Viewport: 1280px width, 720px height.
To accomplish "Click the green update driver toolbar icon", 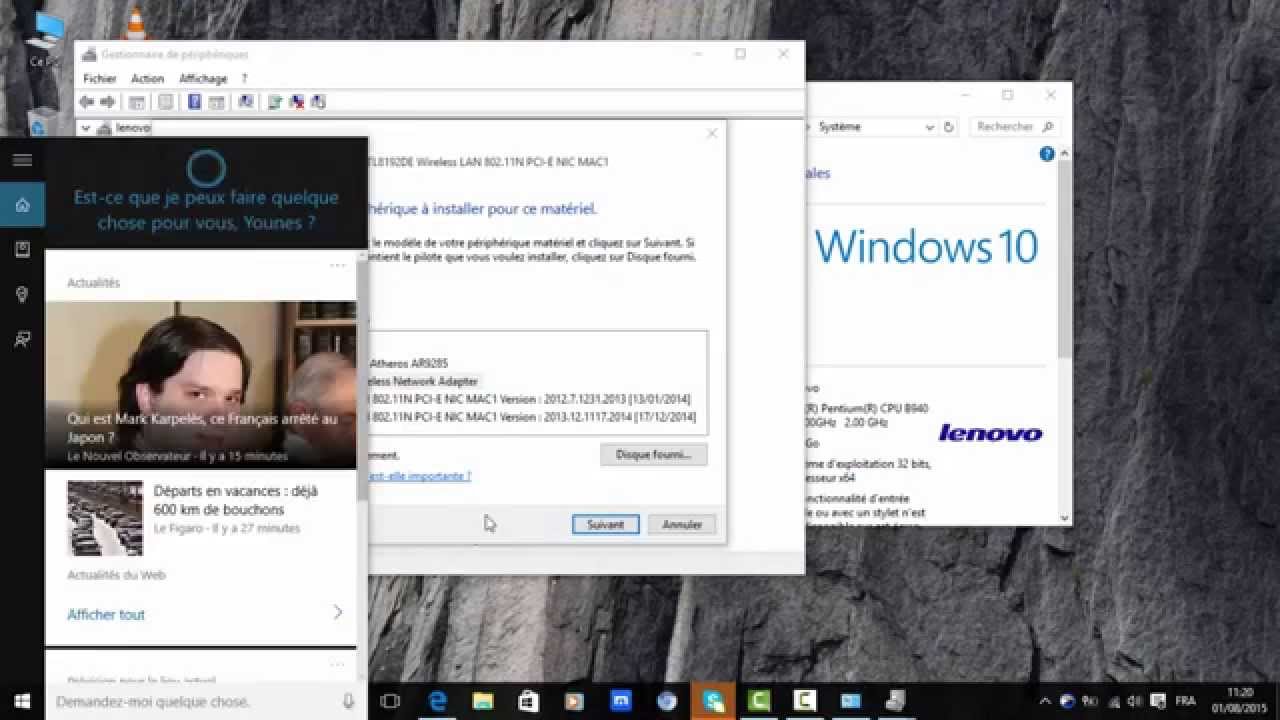I will tap(275, 102).
